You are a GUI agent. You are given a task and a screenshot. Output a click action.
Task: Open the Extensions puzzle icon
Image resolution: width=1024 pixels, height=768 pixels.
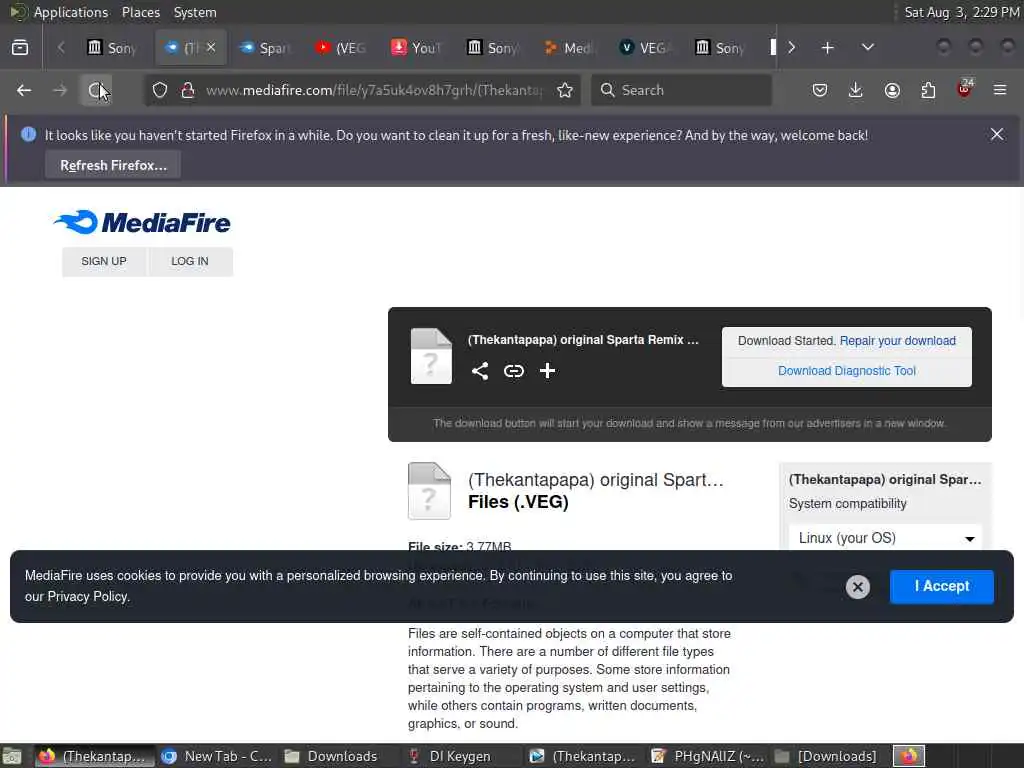928,90
